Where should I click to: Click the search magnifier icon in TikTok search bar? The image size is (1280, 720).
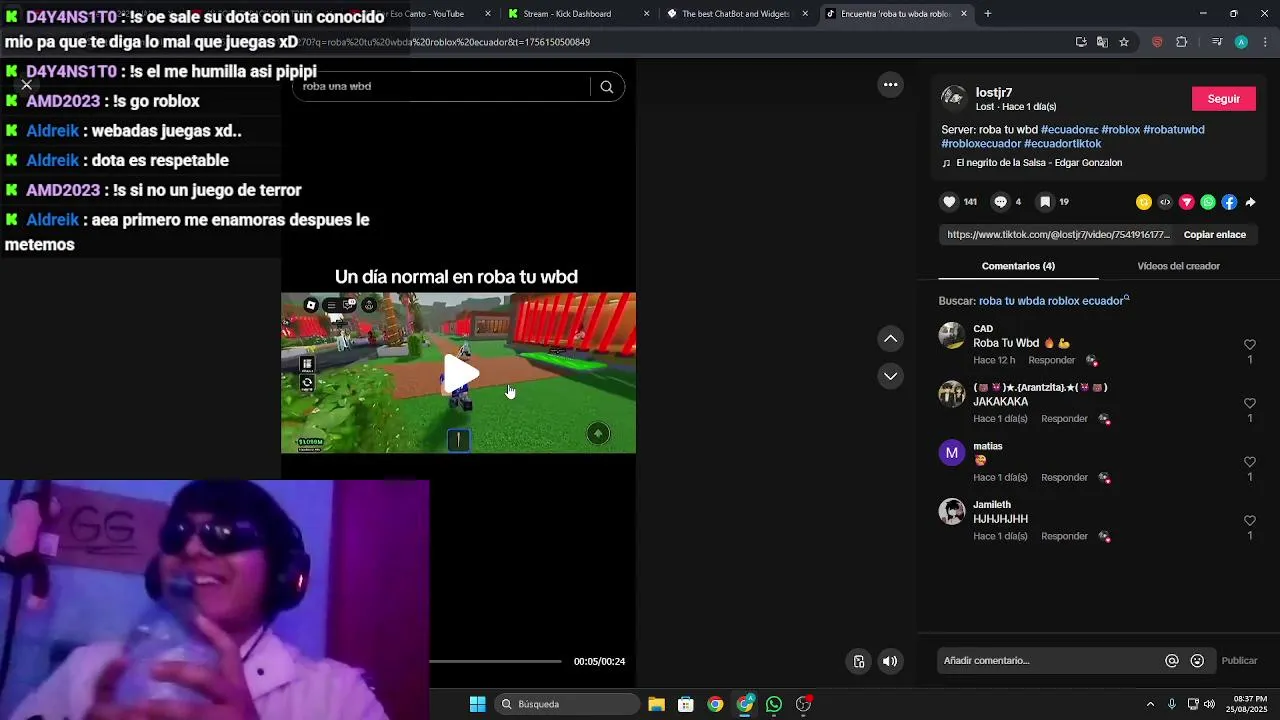coord(606,86)
